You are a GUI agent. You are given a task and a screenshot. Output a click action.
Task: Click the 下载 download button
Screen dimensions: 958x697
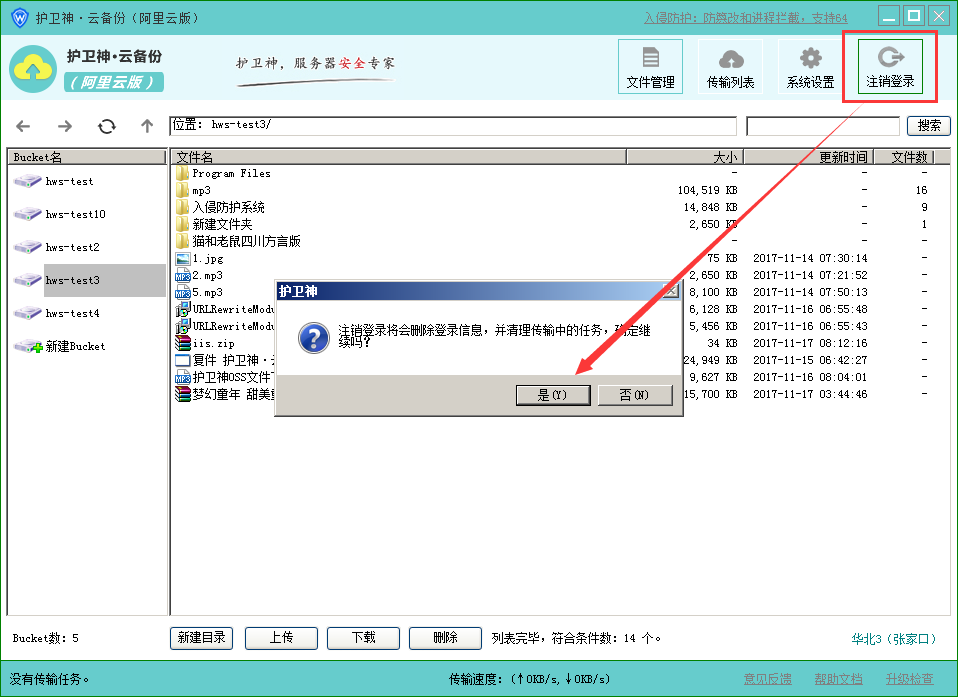coord(364,638)
